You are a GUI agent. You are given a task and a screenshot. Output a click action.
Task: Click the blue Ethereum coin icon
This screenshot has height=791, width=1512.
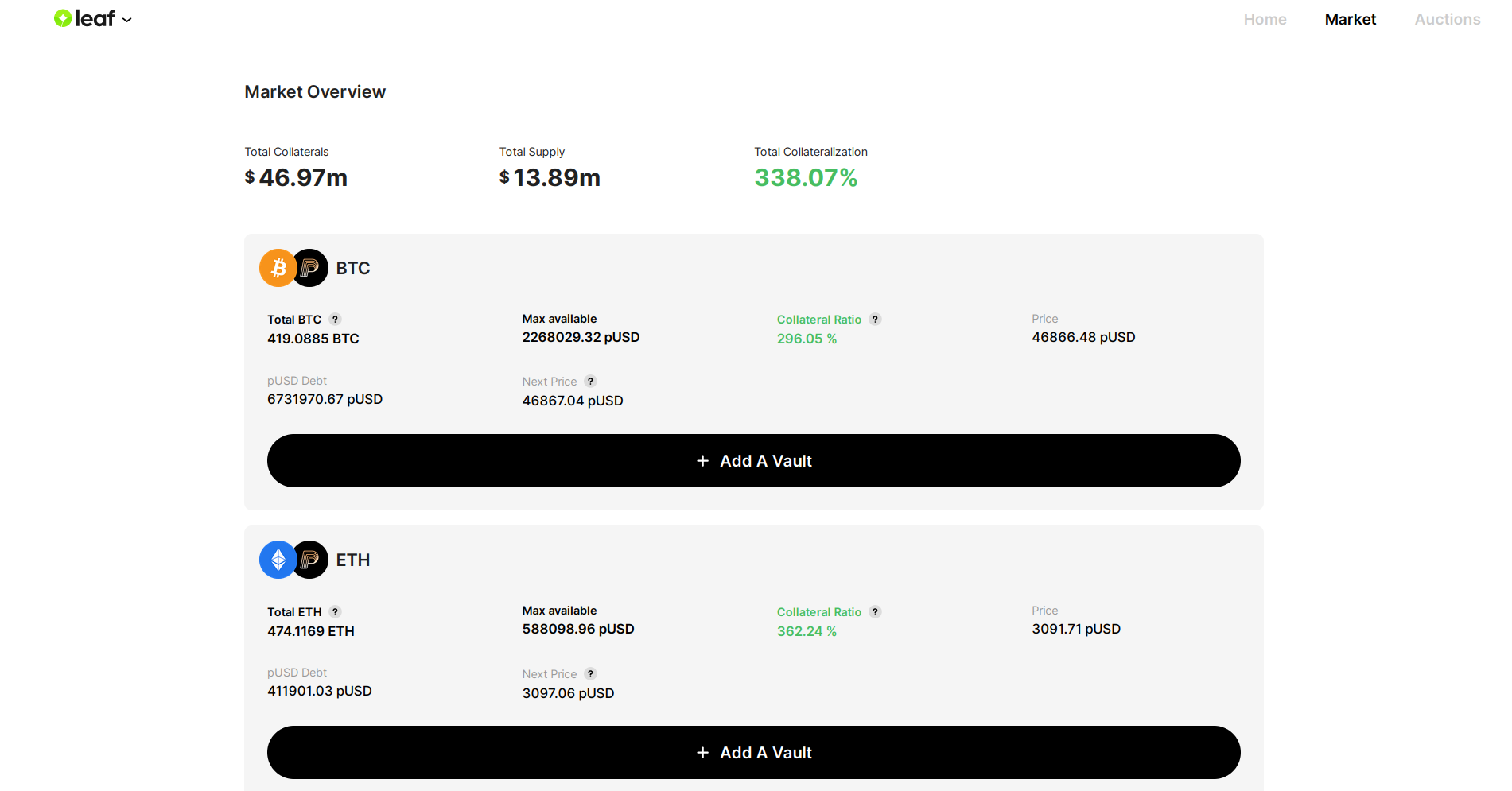tap(276, 560)
